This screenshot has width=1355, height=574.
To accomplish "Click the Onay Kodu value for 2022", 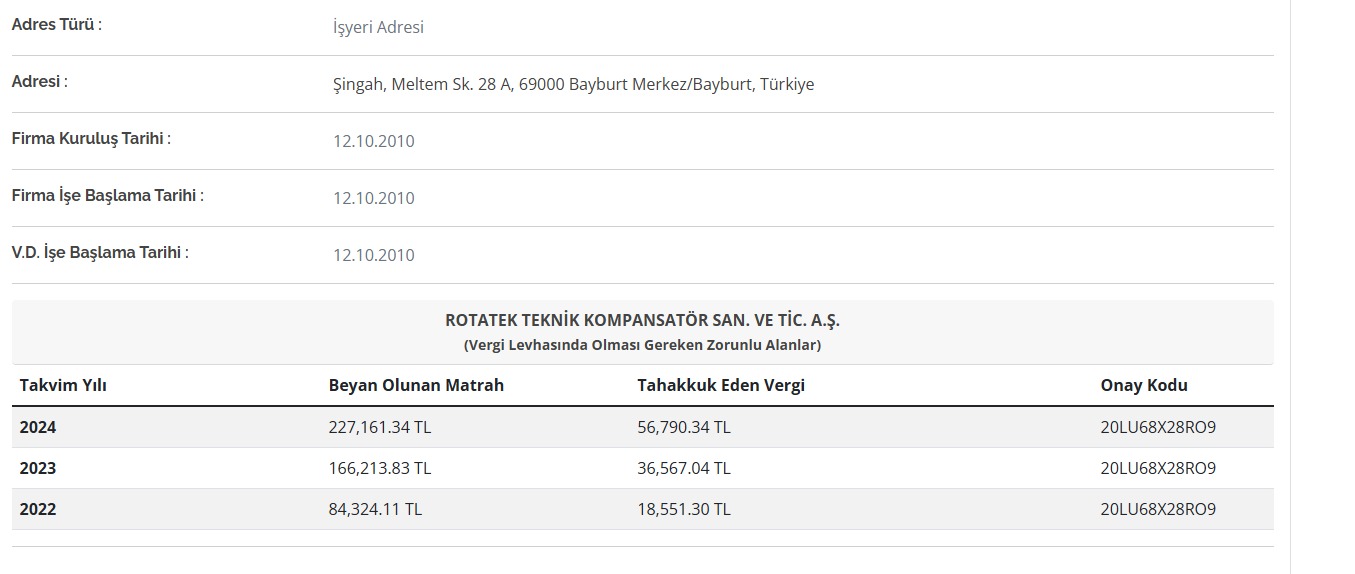I will 1158,509.
